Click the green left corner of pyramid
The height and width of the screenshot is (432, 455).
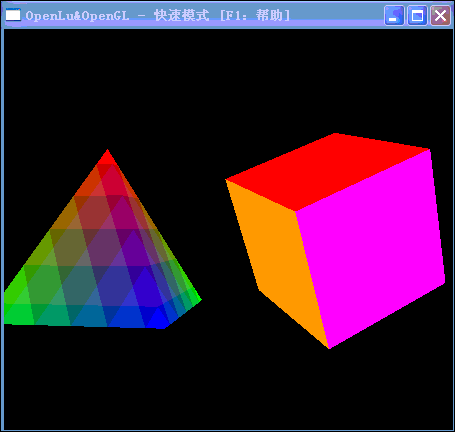(x=15, y=308)
